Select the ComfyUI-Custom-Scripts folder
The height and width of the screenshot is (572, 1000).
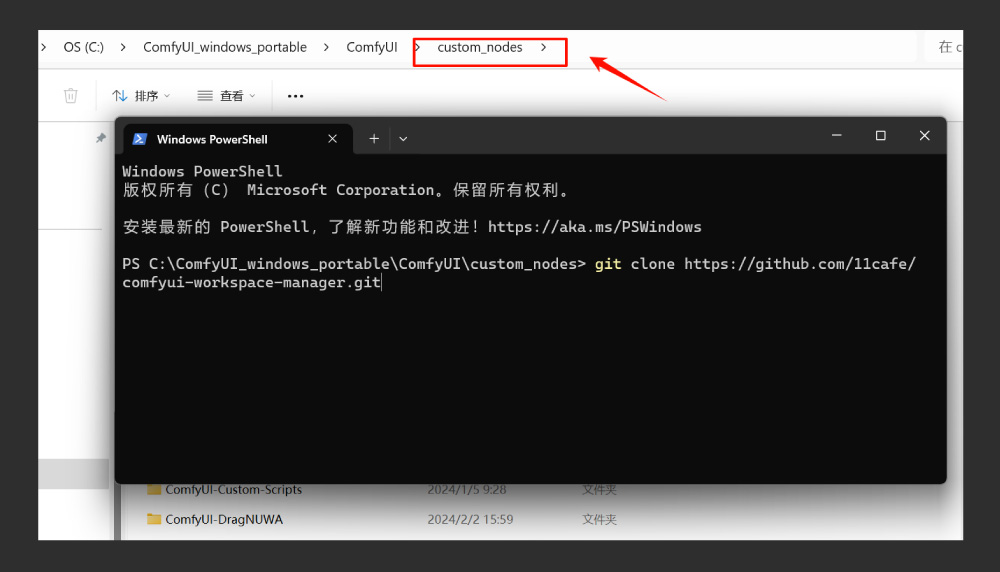point(234,490)
